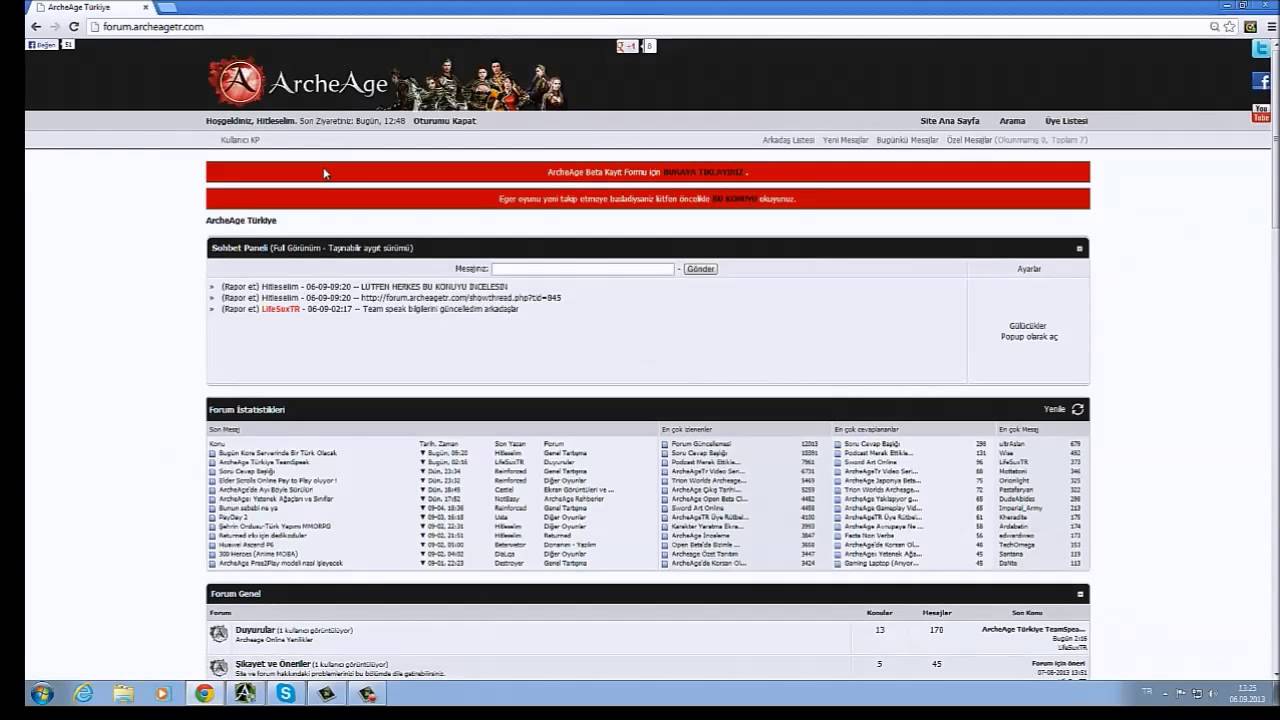The width and height of the screenshot is (1280, 720).
Task: Open the Arama search menu
Action: tap(1012, 121)
